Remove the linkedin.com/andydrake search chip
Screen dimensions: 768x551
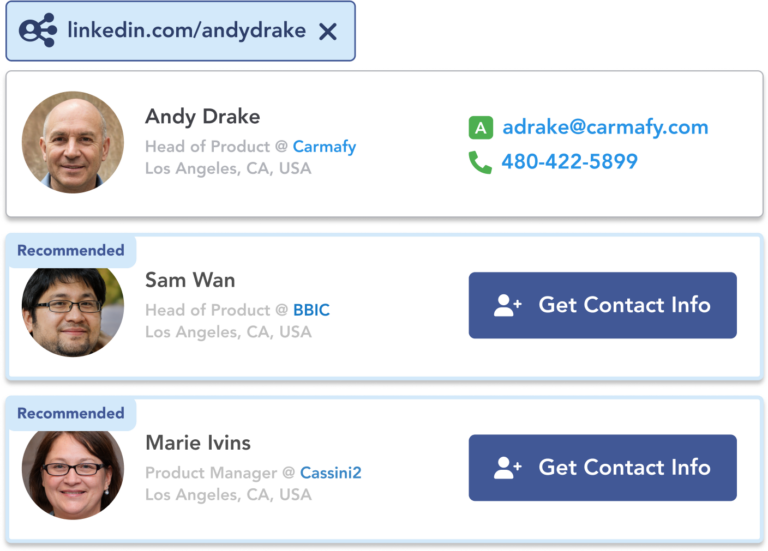click(328, 32)
